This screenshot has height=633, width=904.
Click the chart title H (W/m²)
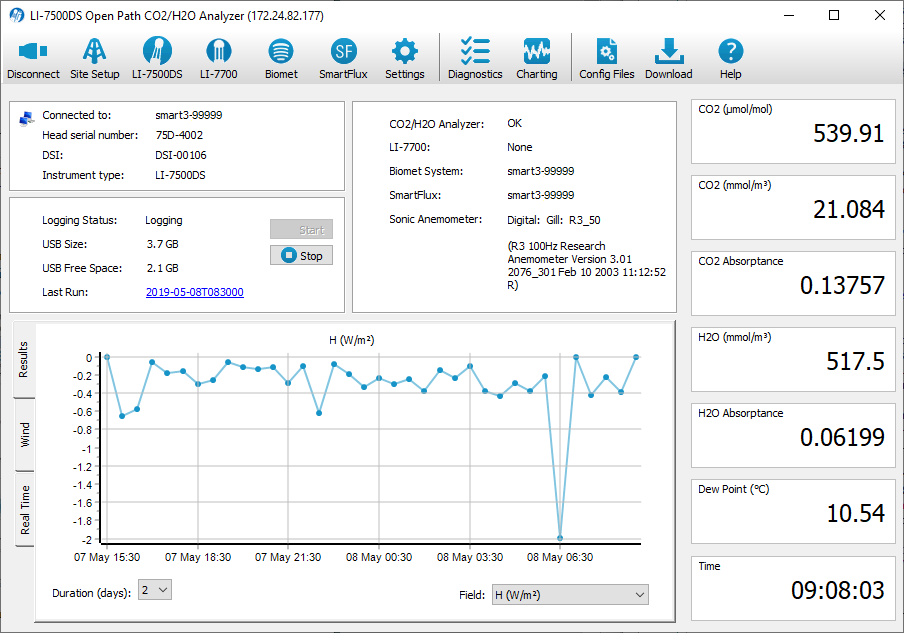click(x=352, y=340)
